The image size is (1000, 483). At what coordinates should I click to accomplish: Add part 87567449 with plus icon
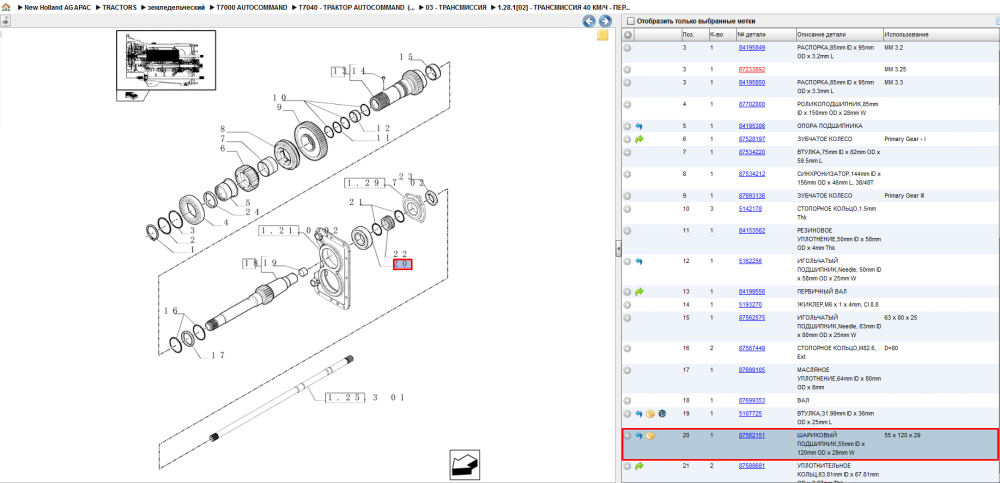628,348
